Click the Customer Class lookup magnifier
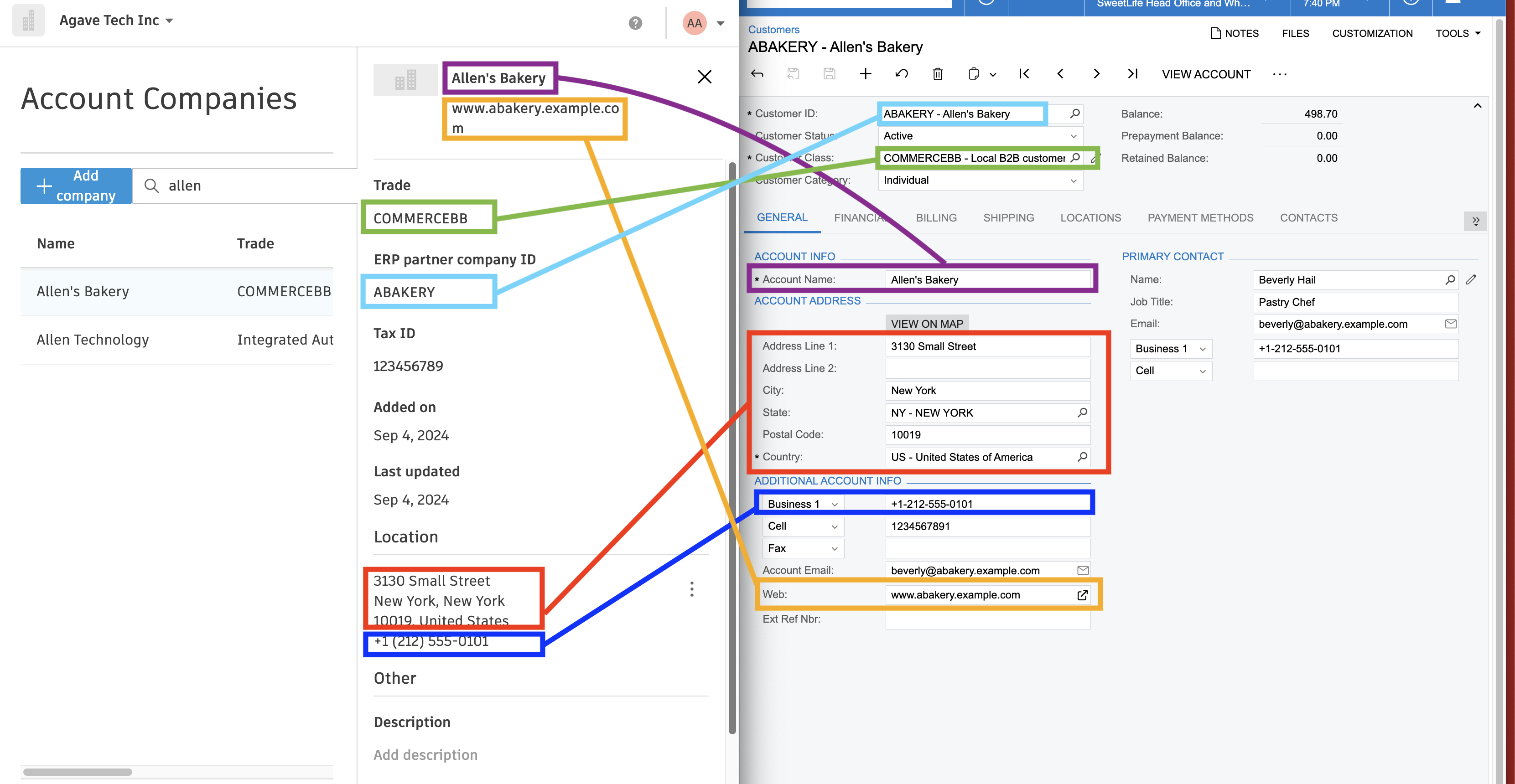The width and height of the screenshot is (1515, 784). click(x=1074, y=158)
